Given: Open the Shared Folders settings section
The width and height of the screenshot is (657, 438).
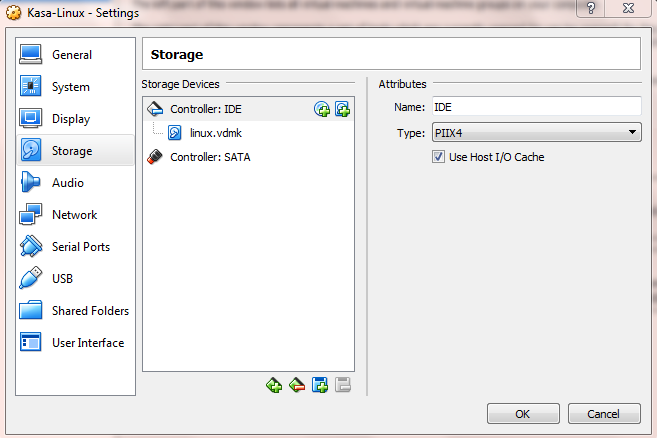Looking at the screenshot, I should tap(89, 311).
